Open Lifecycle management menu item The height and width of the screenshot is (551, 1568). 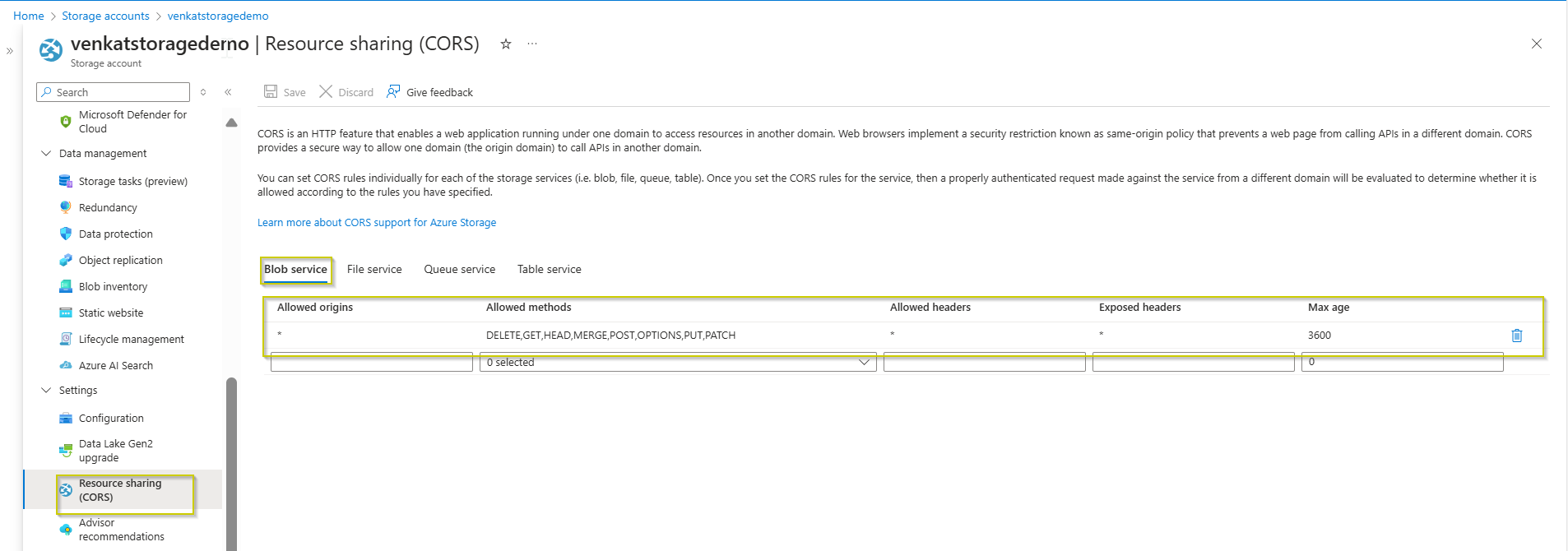point(132,339)
